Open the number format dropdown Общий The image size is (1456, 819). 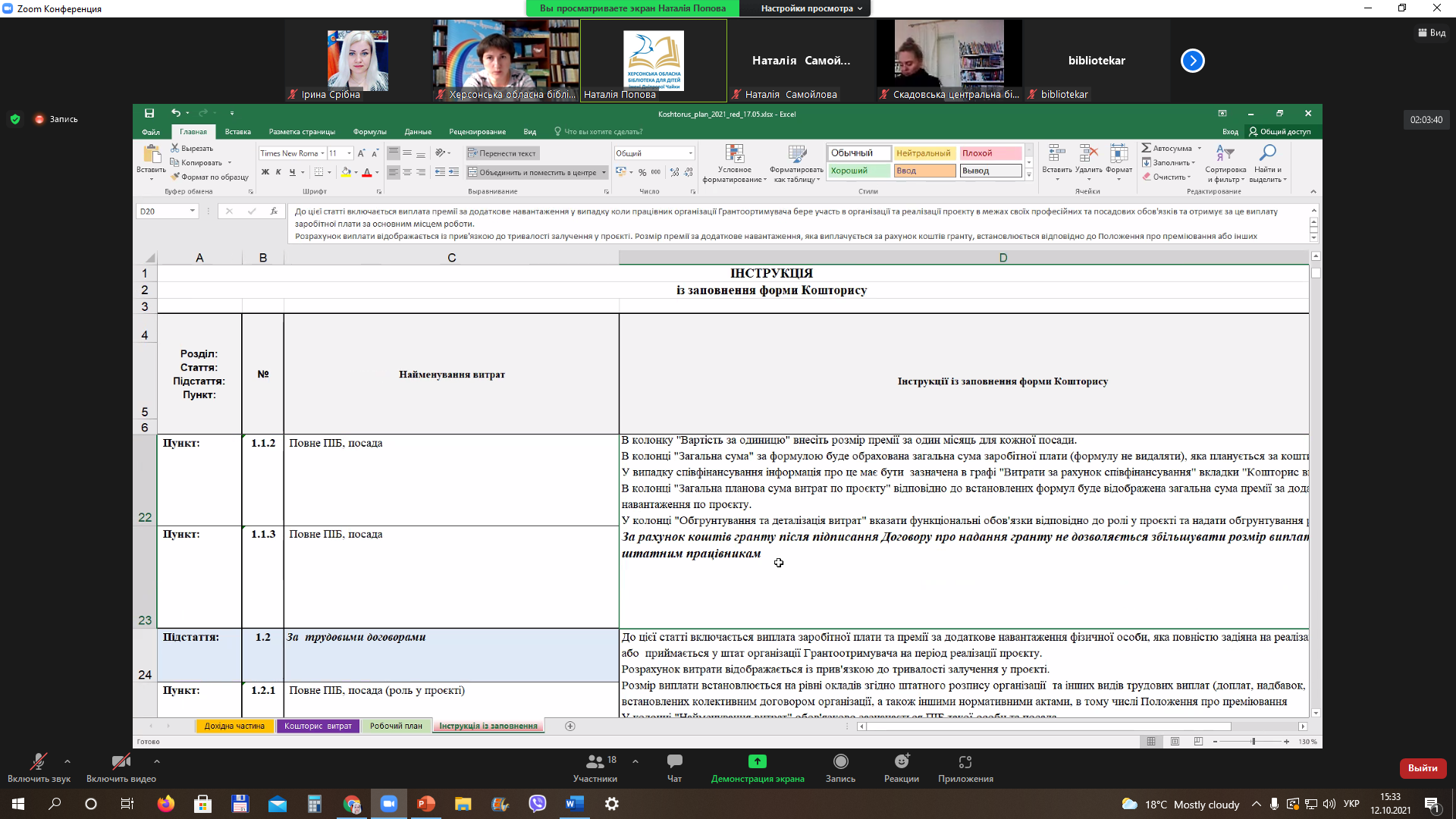point(690,153)
